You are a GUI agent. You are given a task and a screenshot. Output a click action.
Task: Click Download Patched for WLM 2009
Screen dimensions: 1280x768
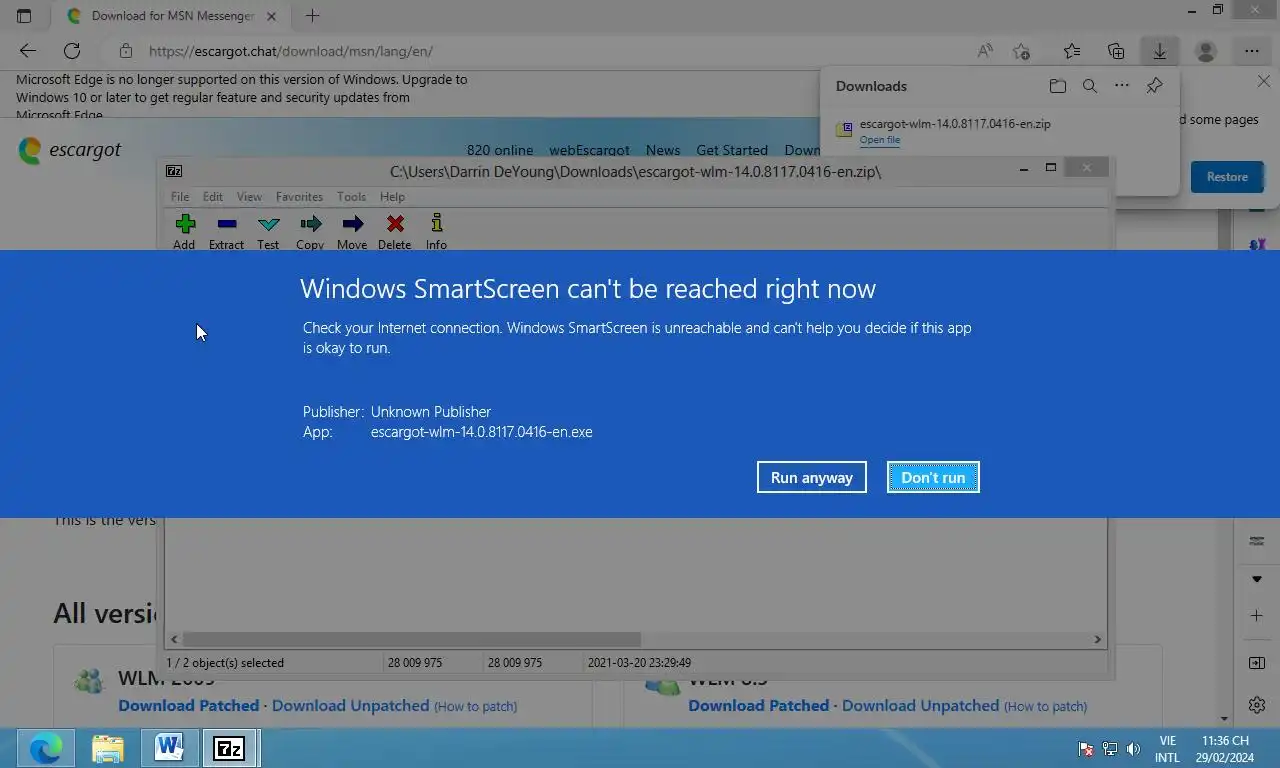pyautogui.click(x=188, y=705)
